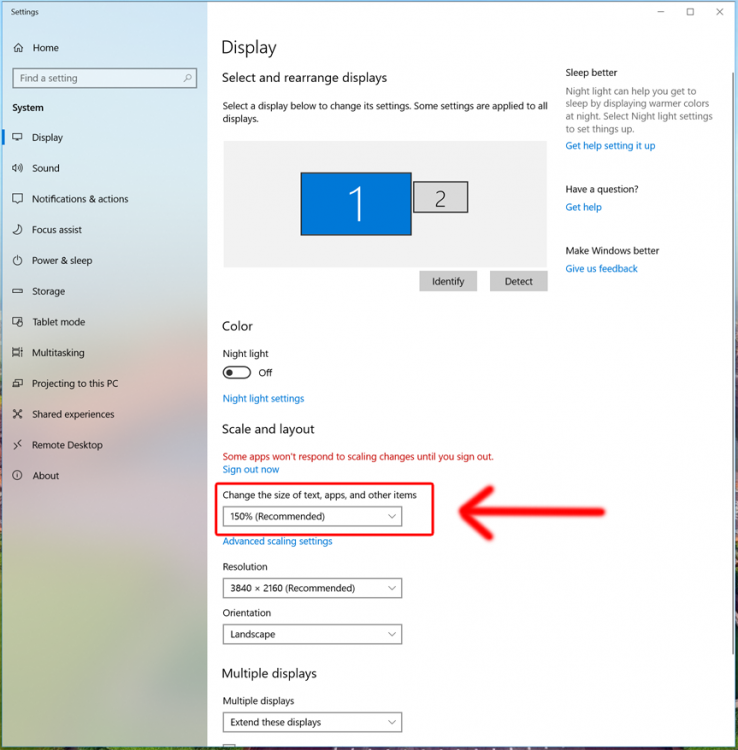Click the Power & sleep icon

[18, 260]
